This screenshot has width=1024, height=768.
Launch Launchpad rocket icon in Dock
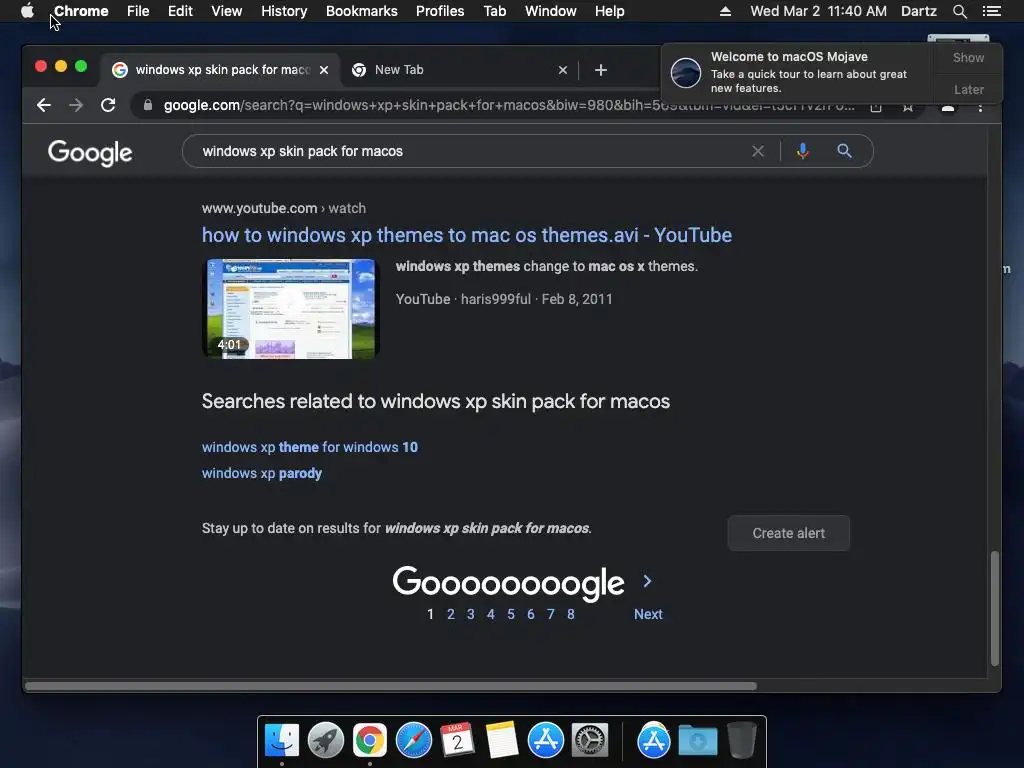(x=326, y=740)
